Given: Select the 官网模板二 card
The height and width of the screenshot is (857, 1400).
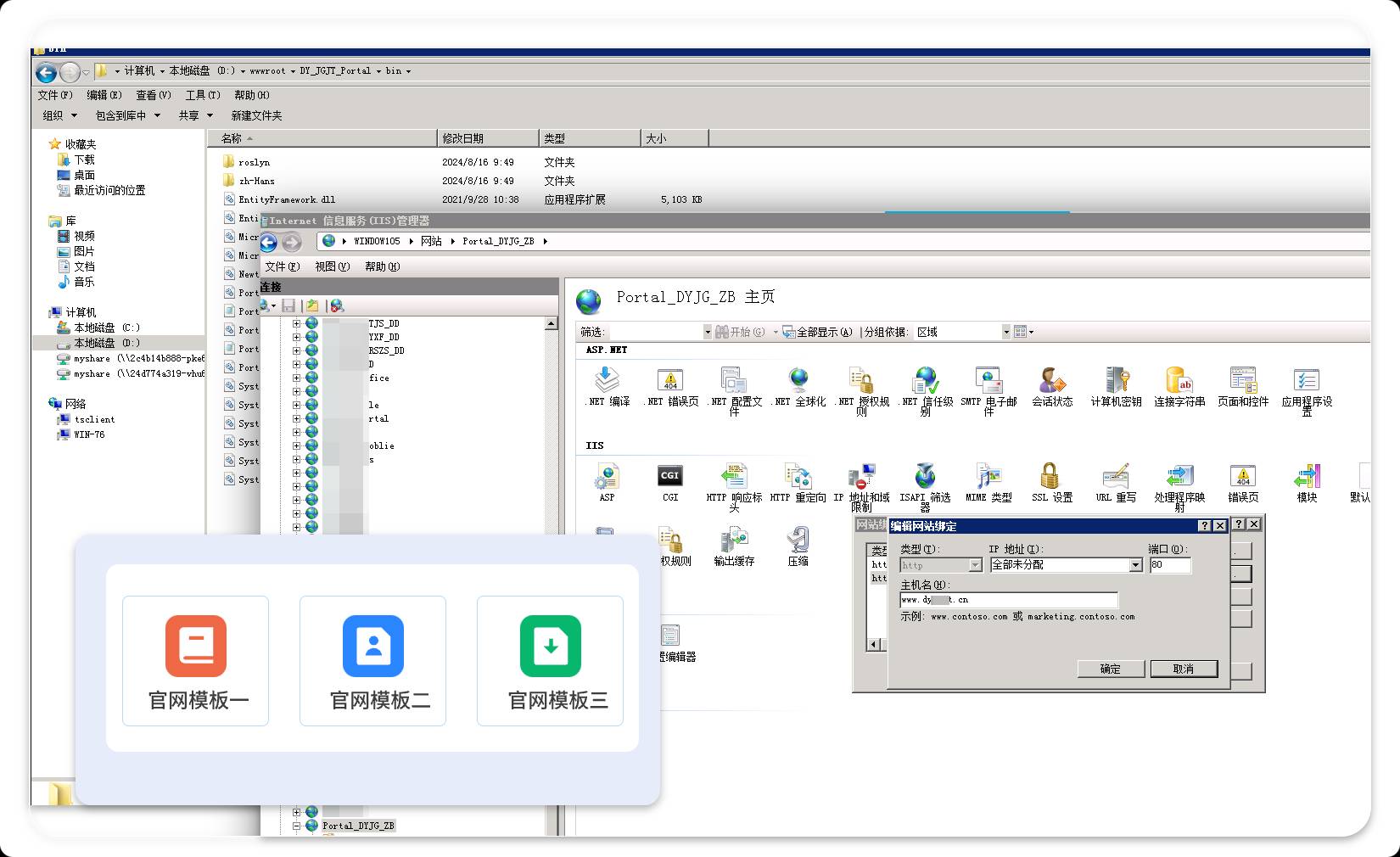Looking at the screenshot, I should tap(372, 661).
